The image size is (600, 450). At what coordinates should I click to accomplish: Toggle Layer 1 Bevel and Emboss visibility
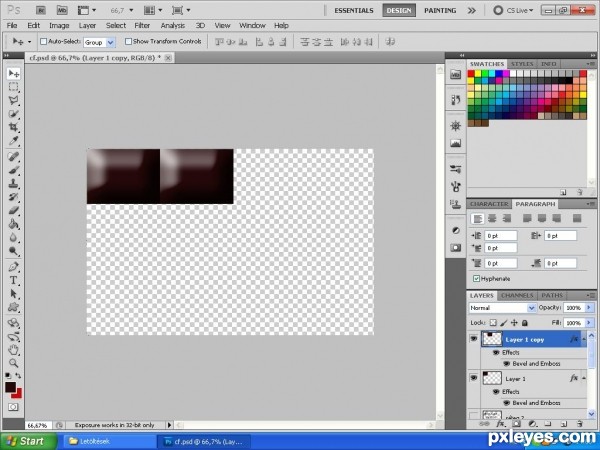[x=506, y=403]
